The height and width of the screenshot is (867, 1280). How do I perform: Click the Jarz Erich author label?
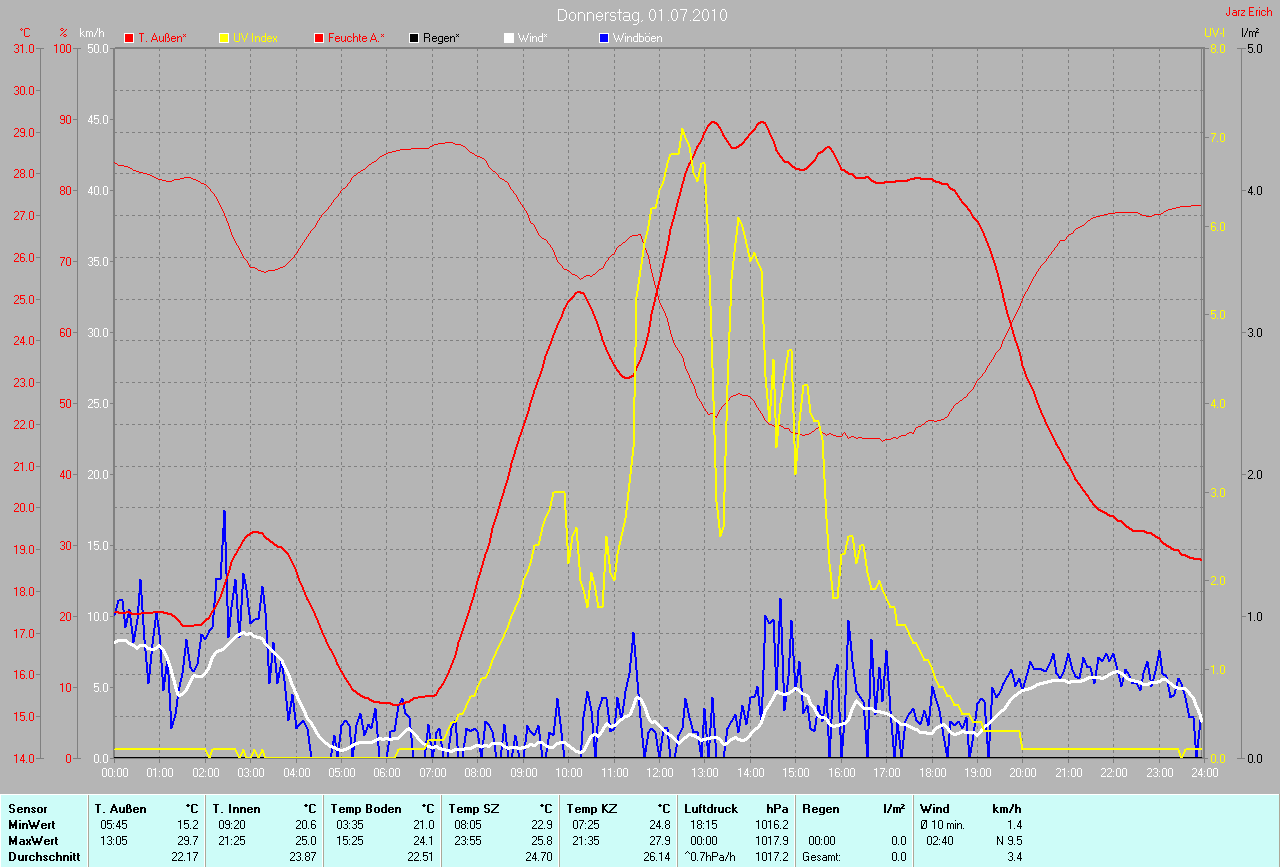point(1249,12)
